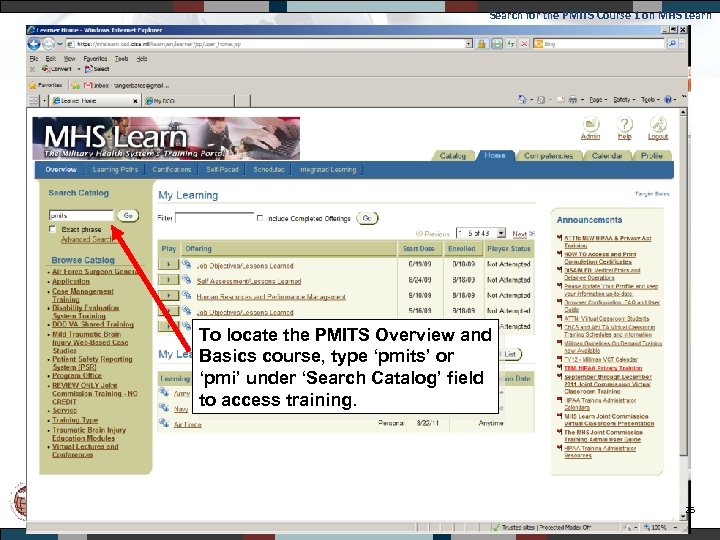Open the Self-Paced subtab
The image size is (720, 540).
tap(222, 169)
